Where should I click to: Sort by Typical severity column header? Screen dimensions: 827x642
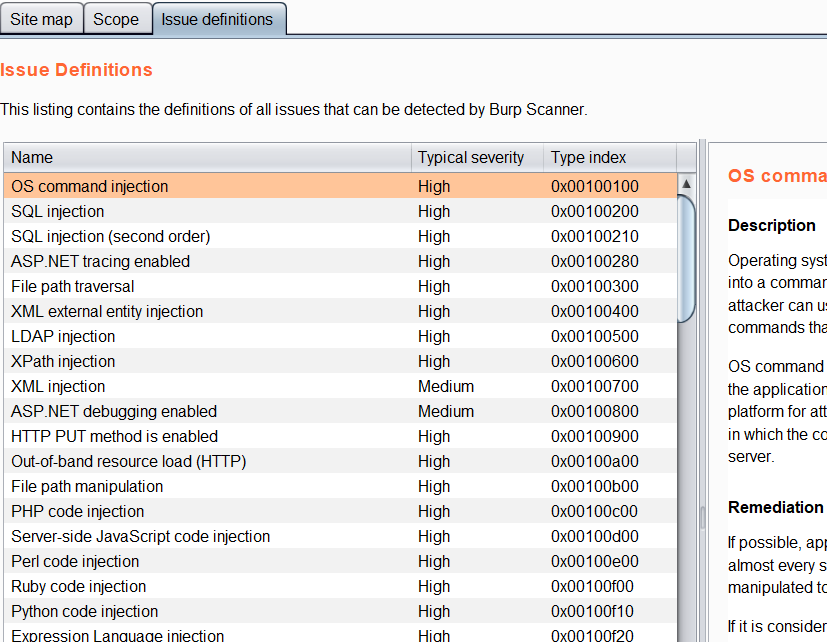(477, 157)
